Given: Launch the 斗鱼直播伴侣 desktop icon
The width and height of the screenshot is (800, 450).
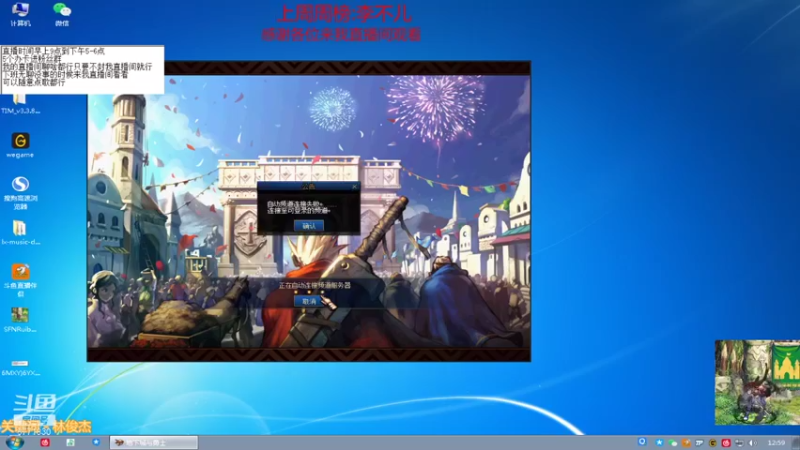Looking at the screenshot, I should coord(20,280).
